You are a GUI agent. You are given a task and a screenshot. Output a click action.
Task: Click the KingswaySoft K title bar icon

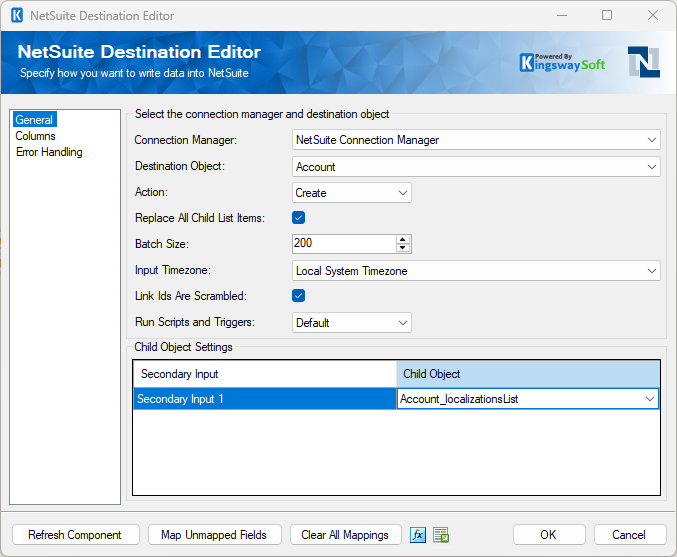pos(17,16)
